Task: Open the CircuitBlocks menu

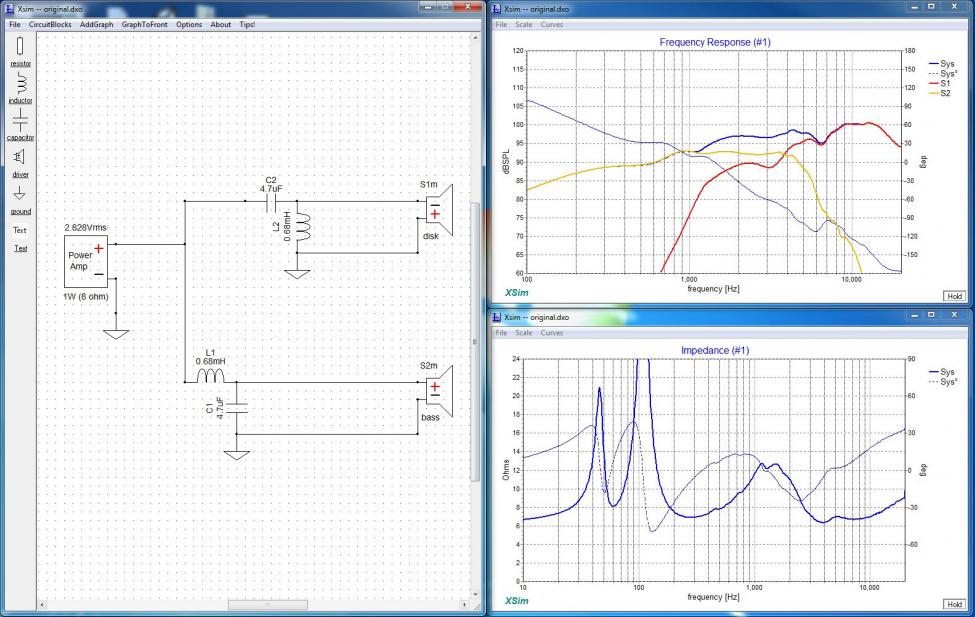Action: point(49,24)
